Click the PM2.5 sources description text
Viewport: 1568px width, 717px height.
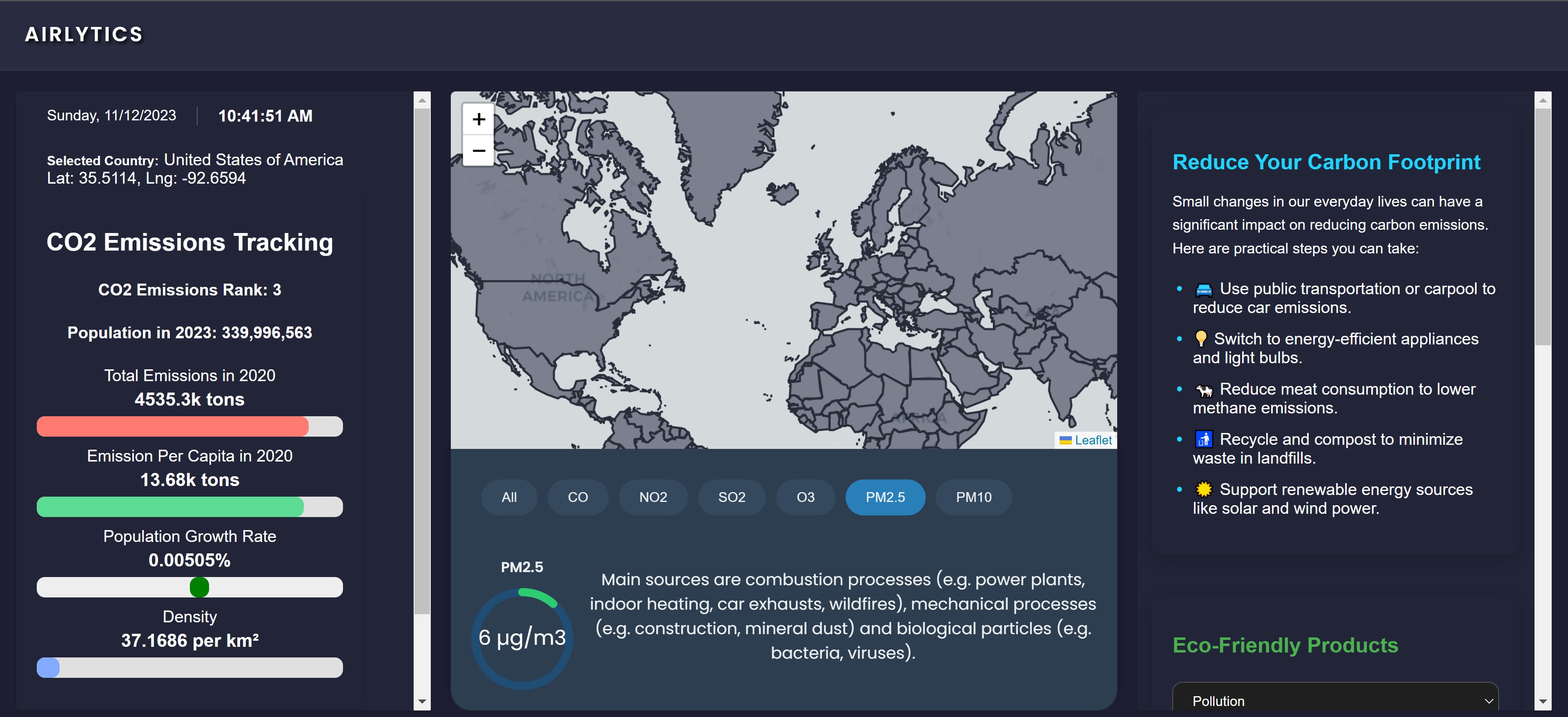(x=842, y=616)
